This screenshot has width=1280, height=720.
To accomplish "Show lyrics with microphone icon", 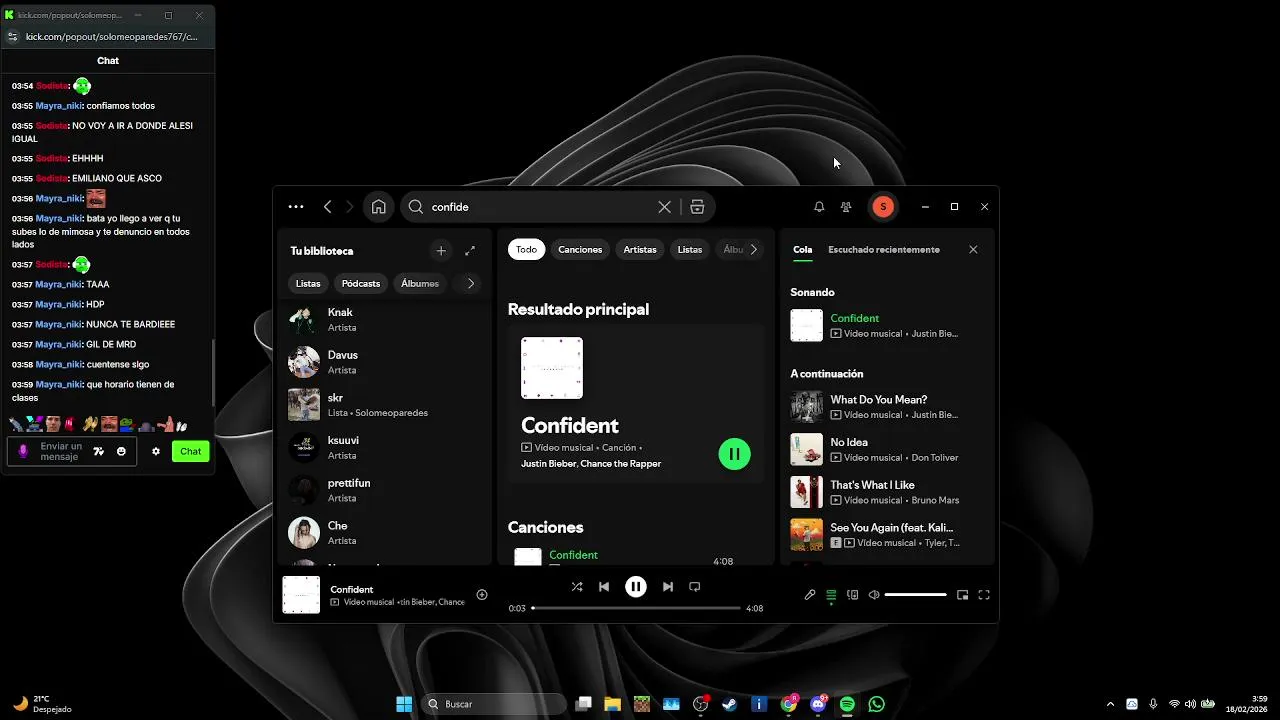I will 810,595.
